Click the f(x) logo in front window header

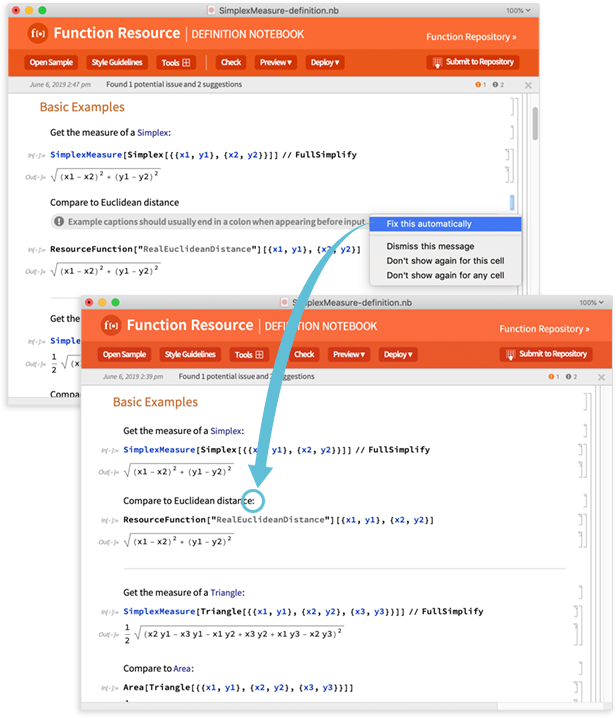pyautogui.click(x=111, y=326)
